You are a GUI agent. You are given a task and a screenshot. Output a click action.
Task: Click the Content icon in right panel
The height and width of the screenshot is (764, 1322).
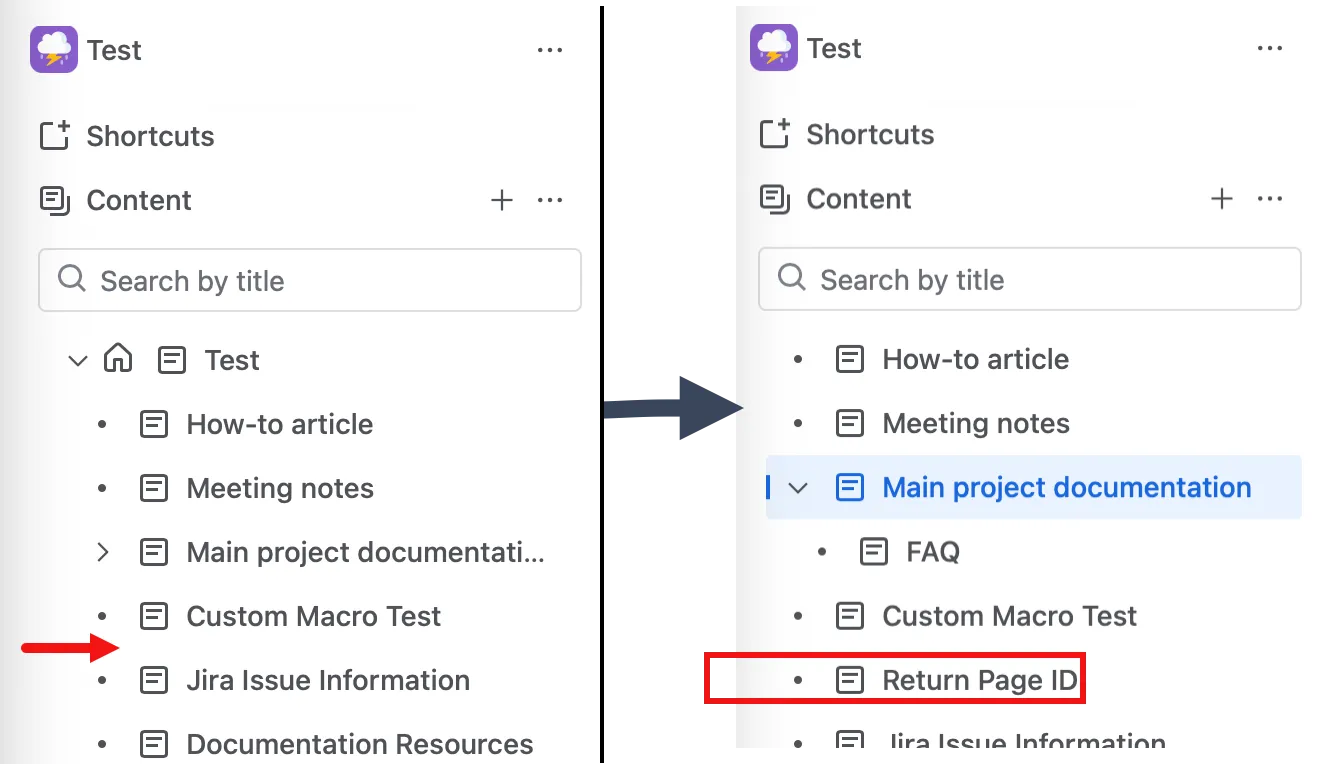775,198
